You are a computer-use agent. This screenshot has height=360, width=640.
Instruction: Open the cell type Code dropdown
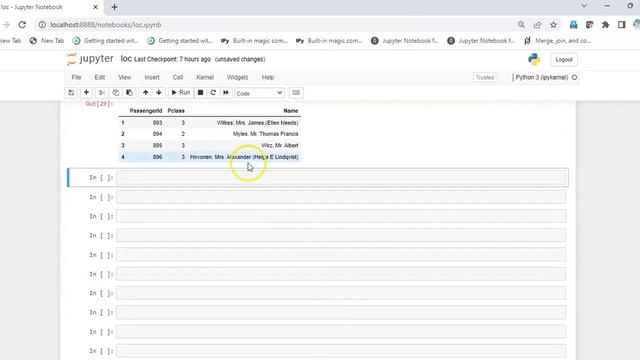pyautogui.click(x=259, y=93)
